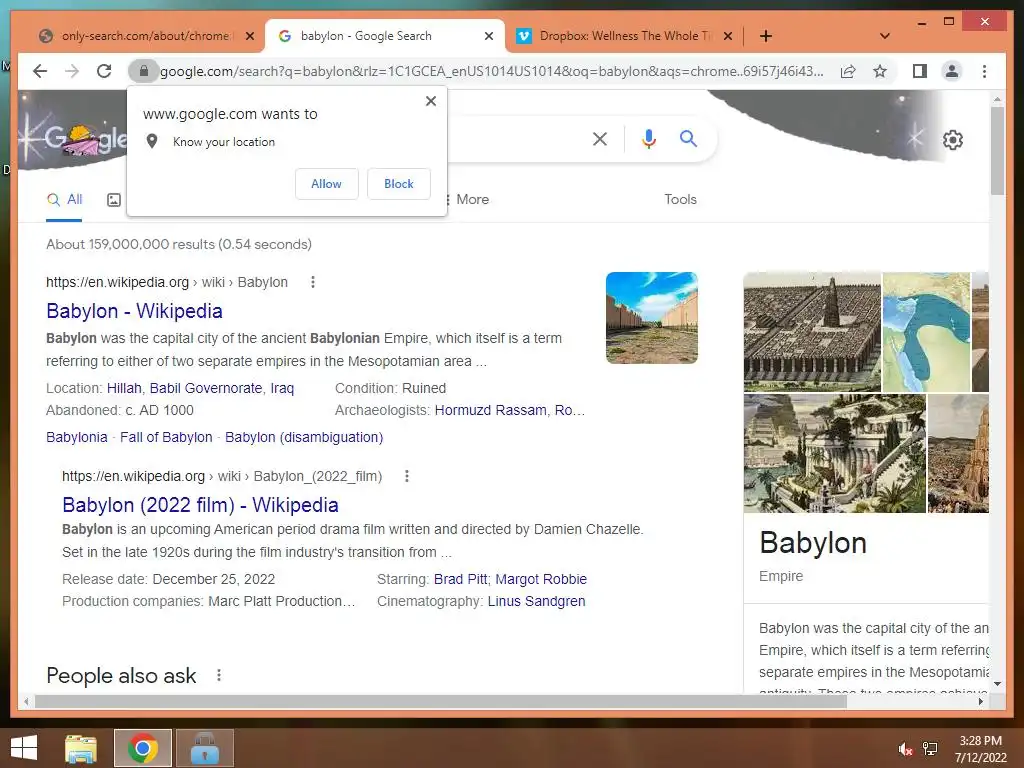Click the muted volume tray icon
Image resolution: width=1024 pixels, height=768 pixels.
tap(905, 749)
